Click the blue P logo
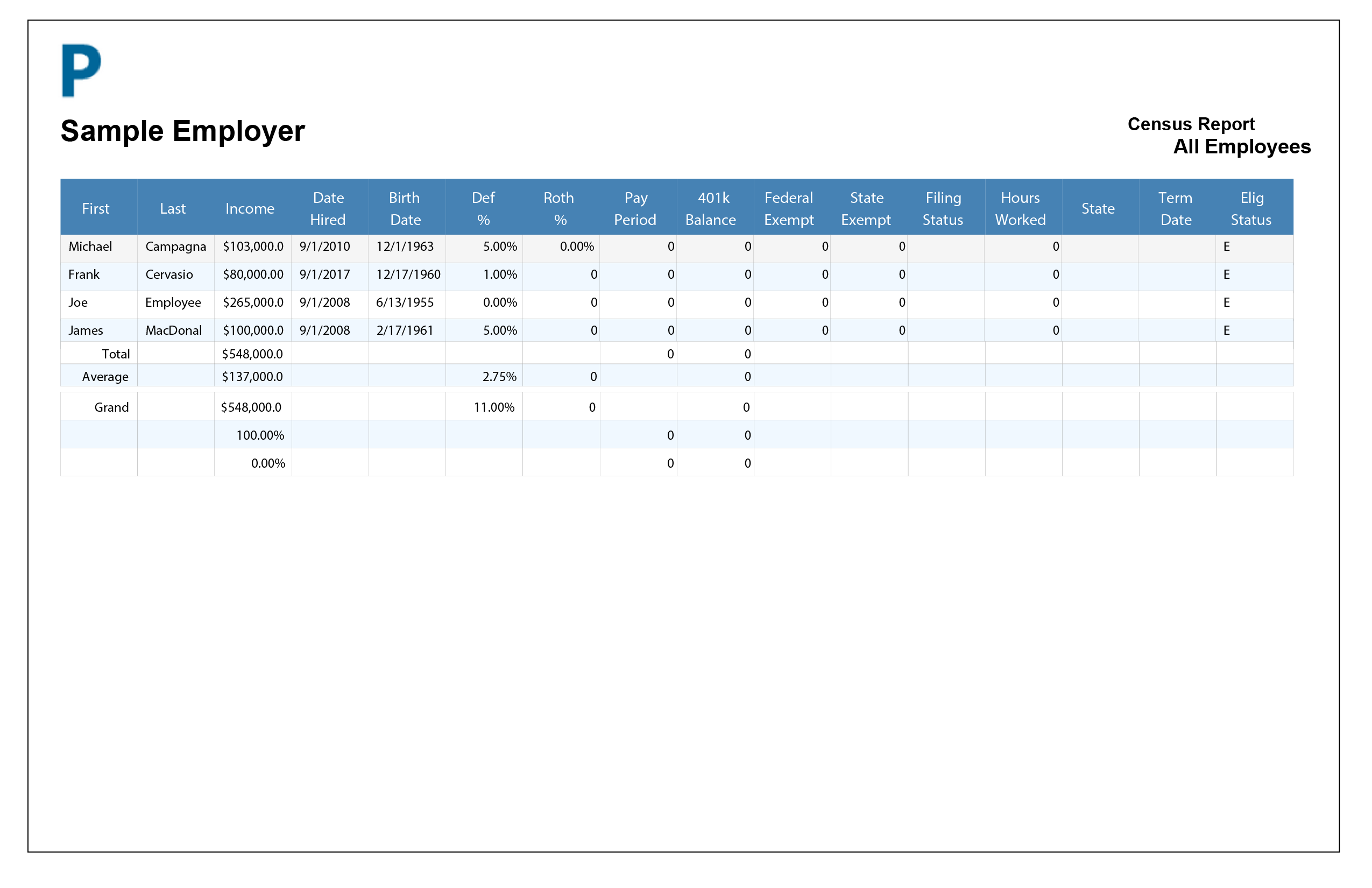Viewport: 1372px width, 888px height. point(81,71)
